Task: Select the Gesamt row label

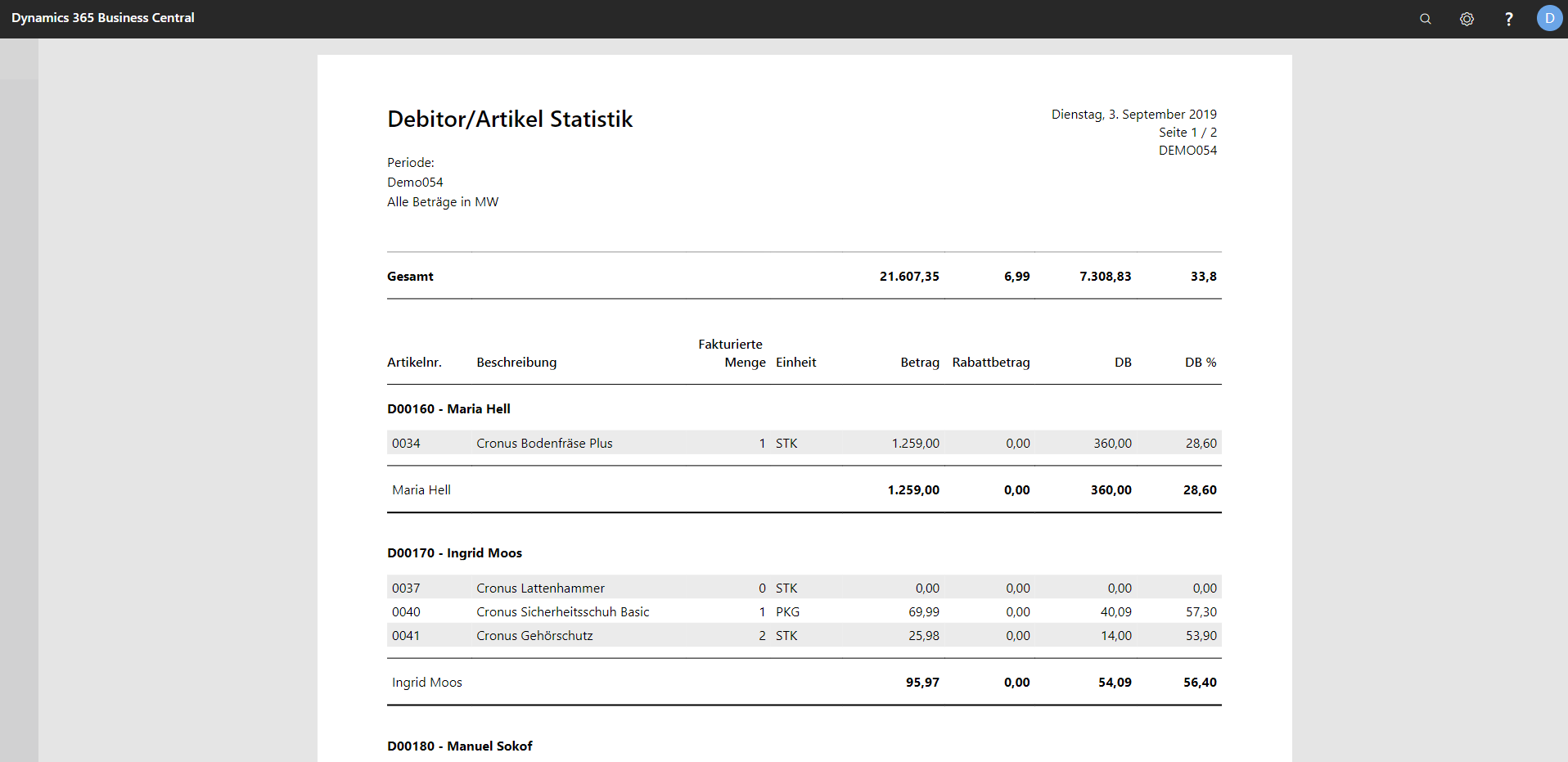Action: pyautogui.click(x=410, y=277)
